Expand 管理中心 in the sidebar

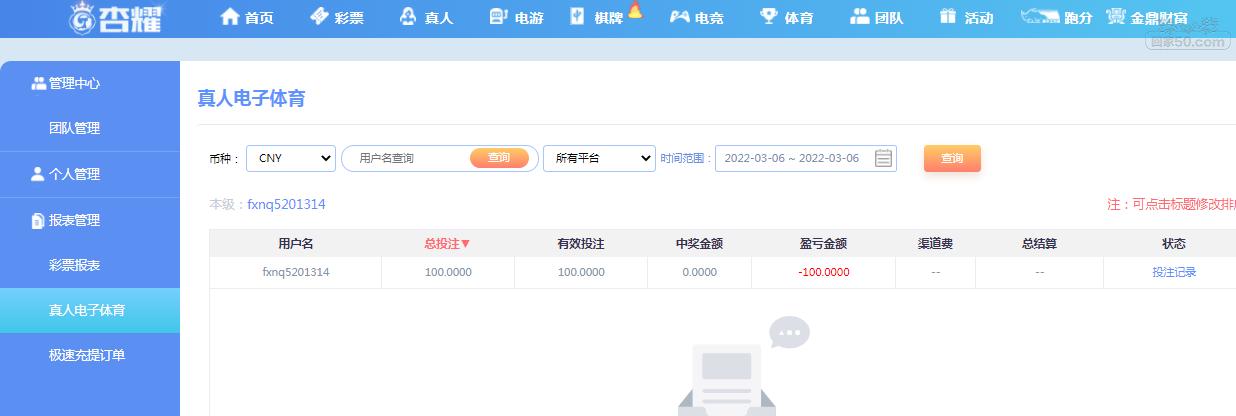tap(90, 84)
